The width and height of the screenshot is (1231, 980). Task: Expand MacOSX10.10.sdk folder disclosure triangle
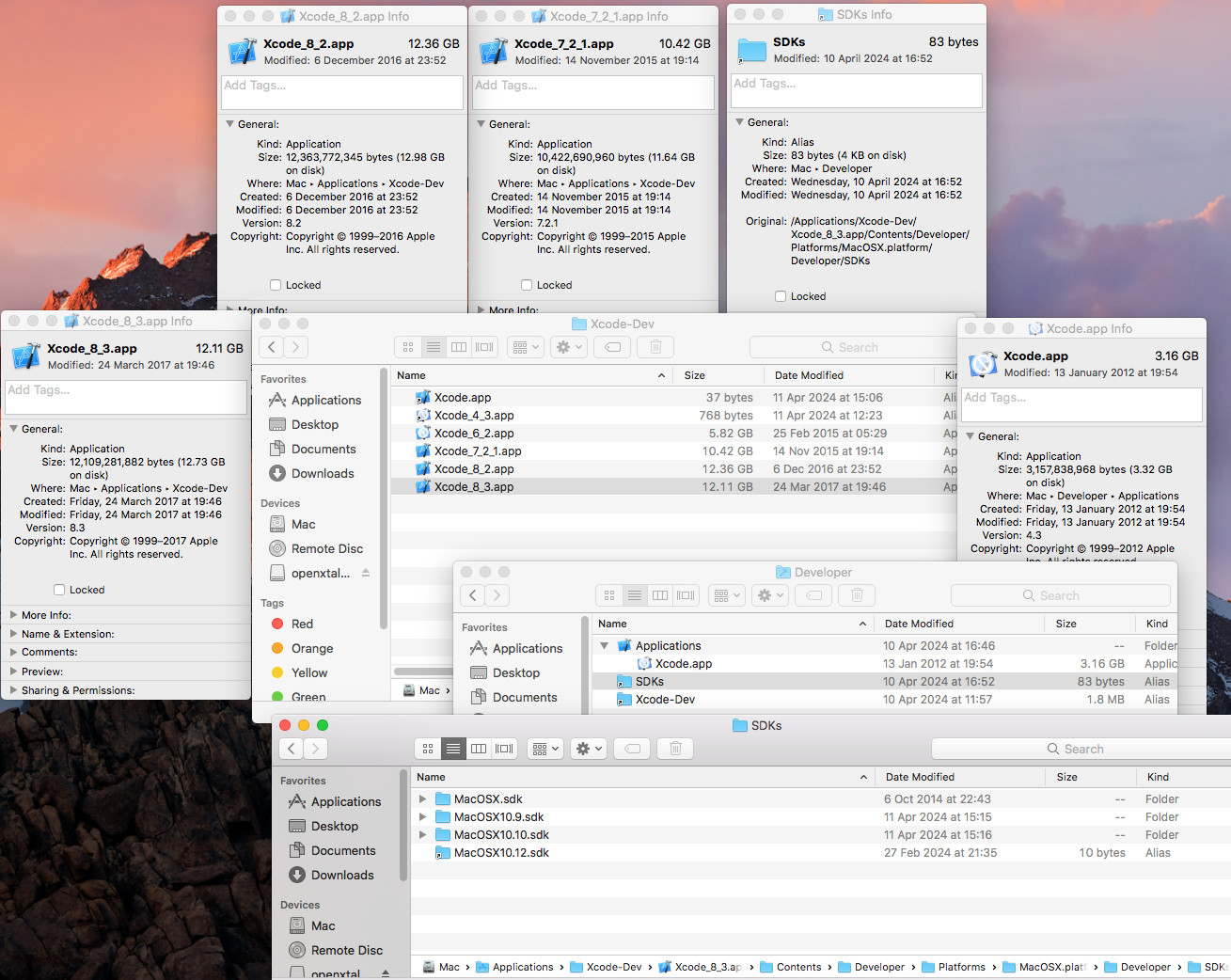tap(423, 835)
